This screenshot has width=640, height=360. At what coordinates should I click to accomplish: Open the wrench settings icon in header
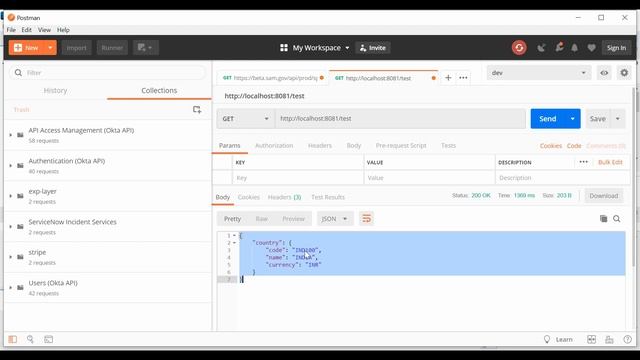[559, 47]
